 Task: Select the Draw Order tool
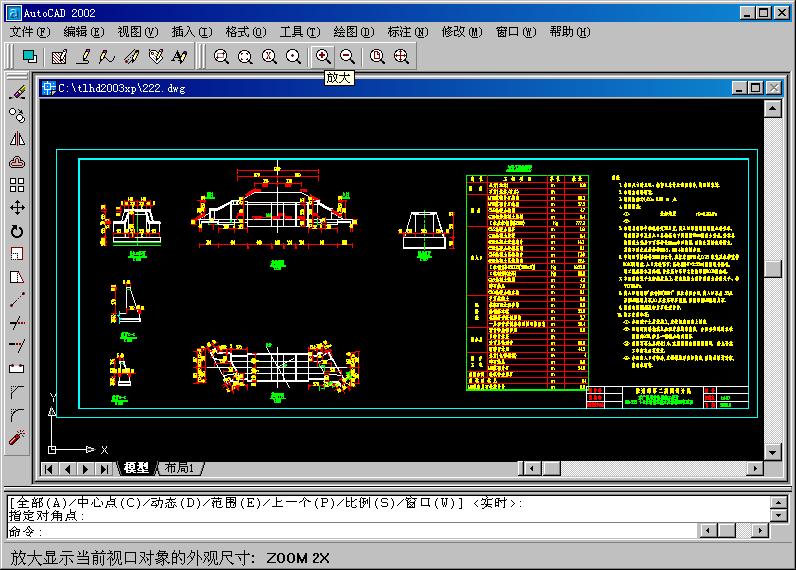pyautogui.click(x=29, y=56)
